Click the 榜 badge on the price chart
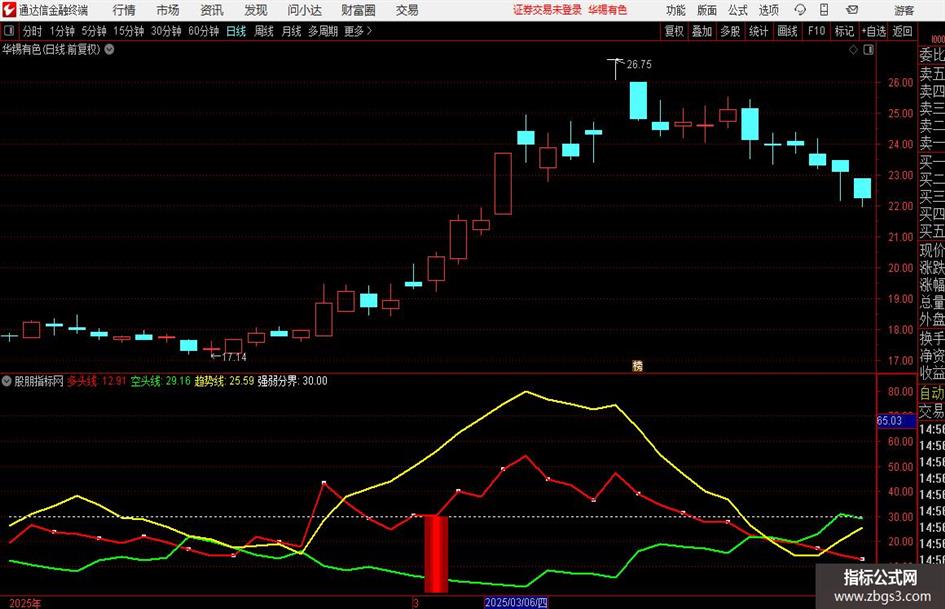The width and height of the screenshot is (945, 609). tap(638, 365)
